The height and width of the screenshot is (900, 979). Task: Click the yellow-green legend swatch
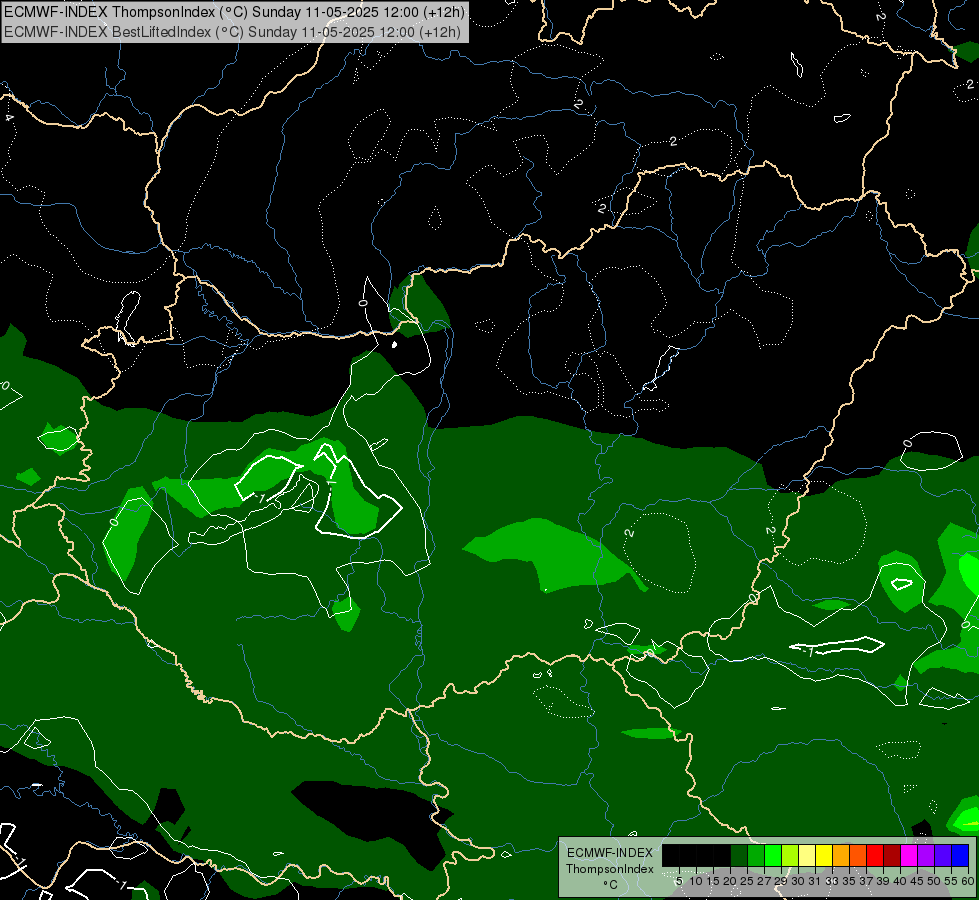pos(790,855)
